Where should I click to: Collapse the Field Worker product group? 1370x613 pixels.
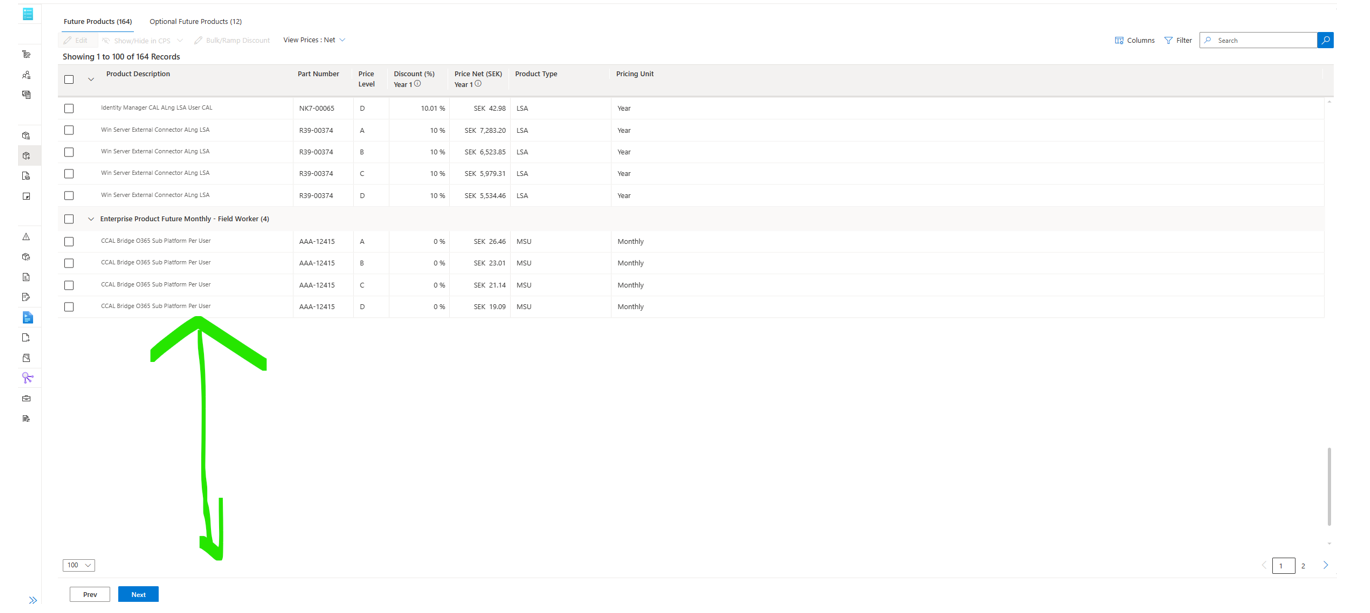pos(91,218)
